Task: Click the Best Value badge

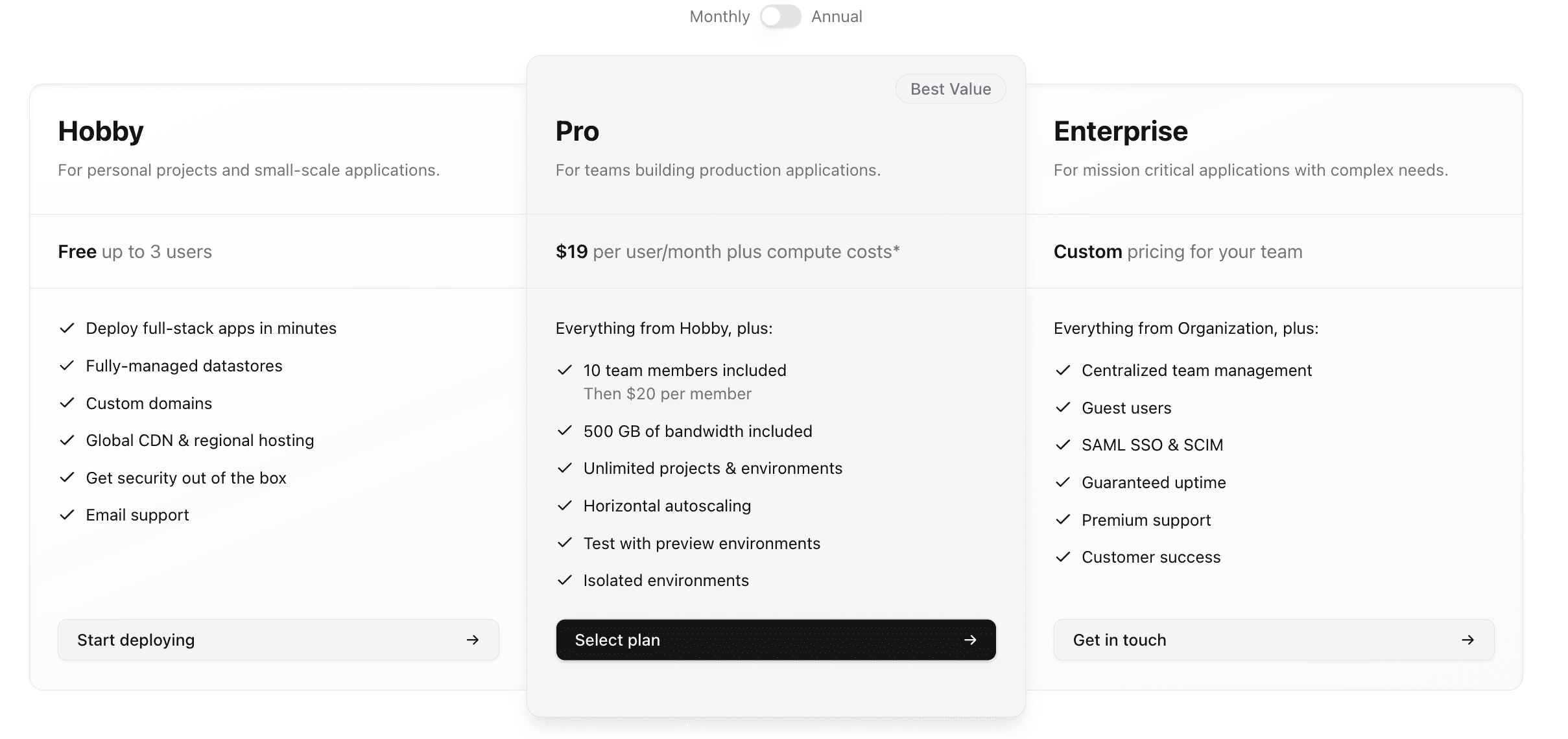Action: tap(951, 89)
